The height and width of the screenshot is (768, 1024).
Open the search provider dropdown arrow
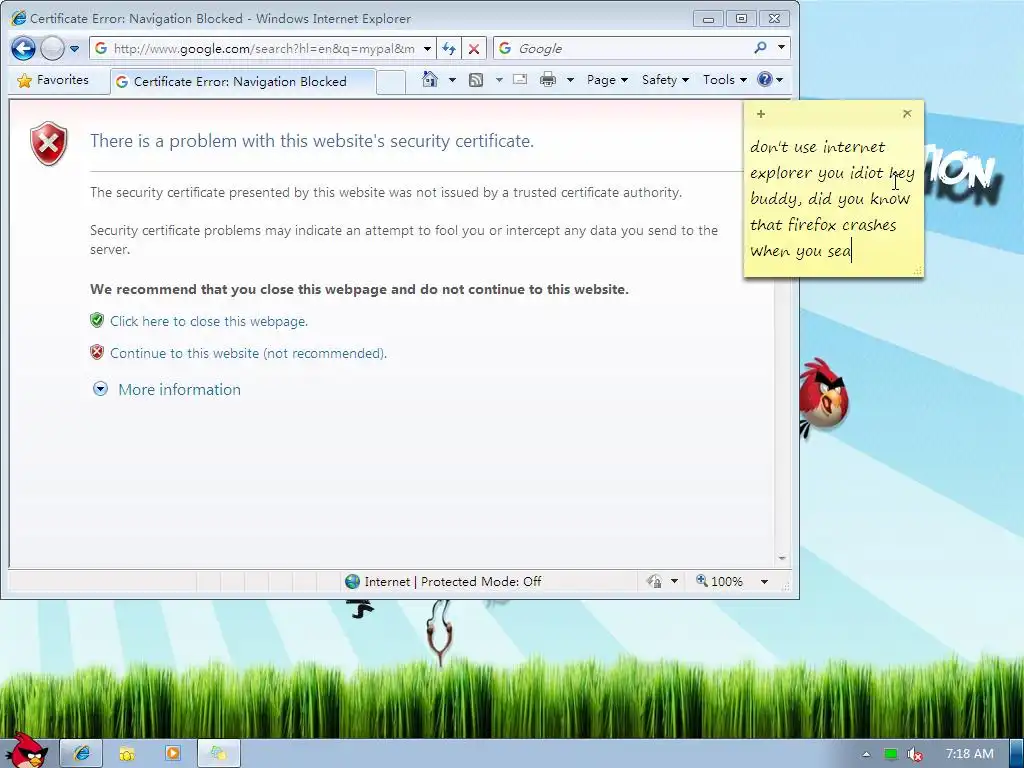tap(781, 48)
